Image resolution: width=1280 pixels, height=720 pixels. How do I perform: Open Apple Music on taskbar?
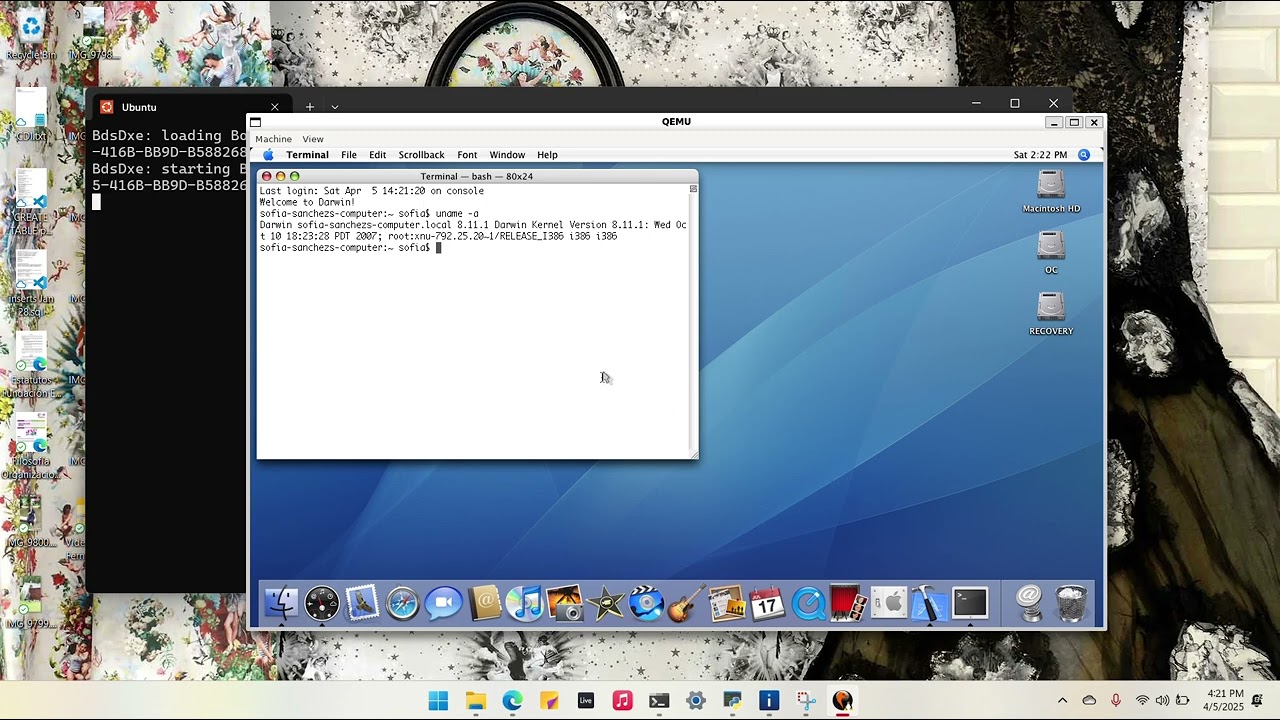pos(622,701)
